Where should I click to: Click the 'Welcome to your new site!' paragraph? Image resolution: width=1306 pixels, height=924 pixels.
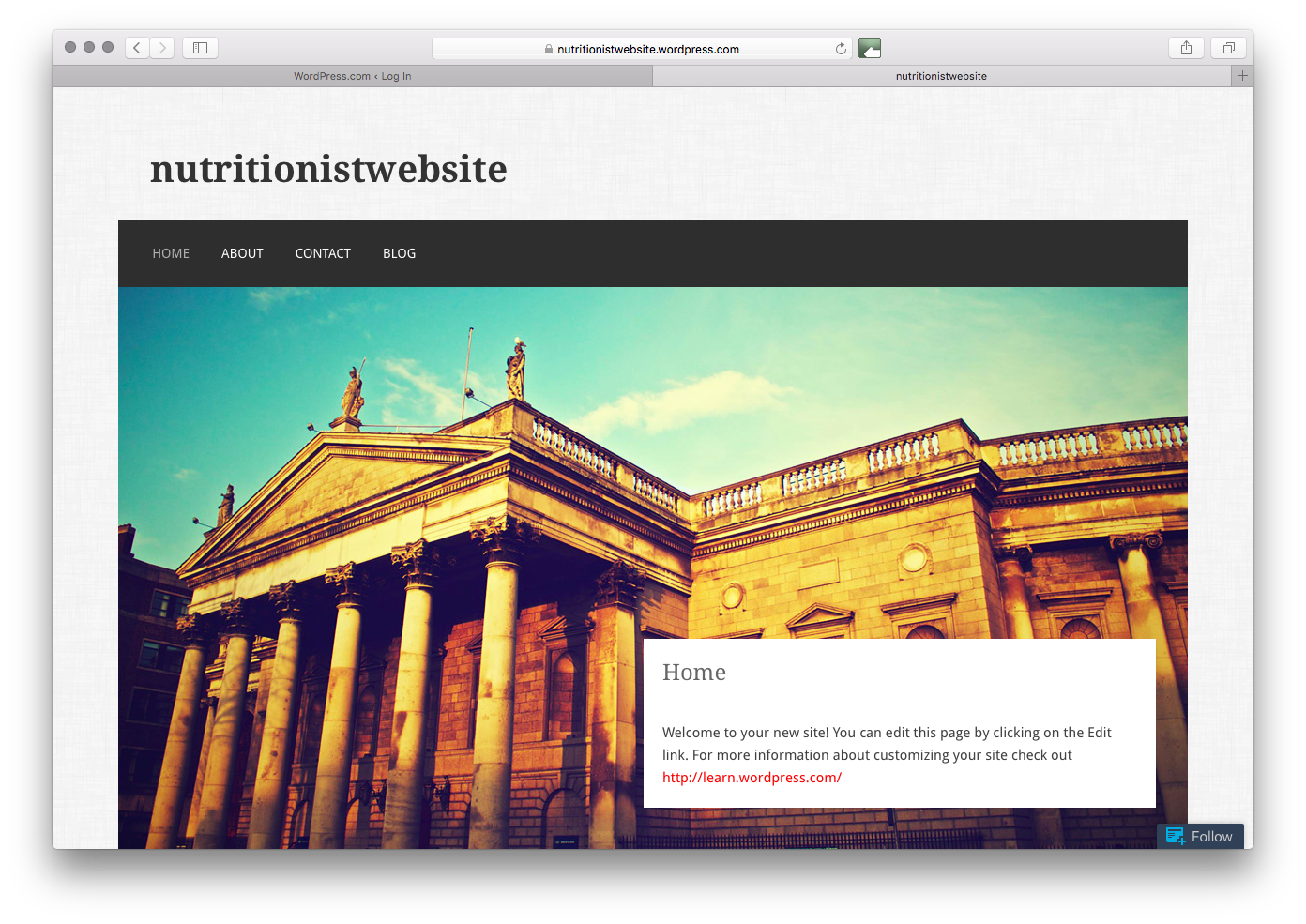click(887, 755)
